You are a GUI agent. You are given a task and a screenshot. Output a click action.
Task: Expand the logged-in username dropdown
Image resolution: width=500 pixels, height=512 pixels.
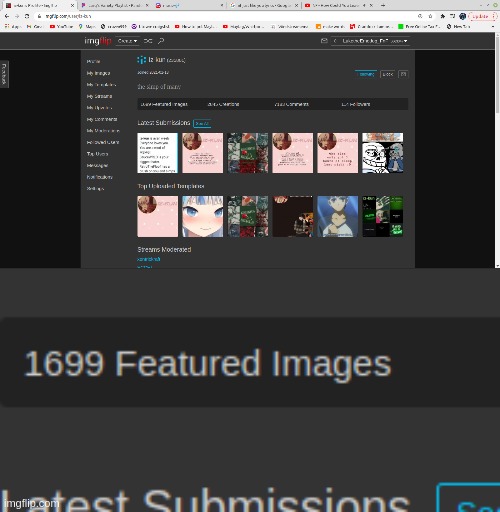coord(374,41)
